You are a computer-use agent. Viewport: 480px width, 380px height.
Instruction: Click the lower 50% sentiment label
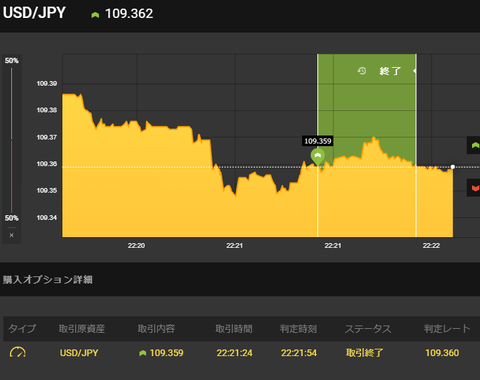click(12, 218)
